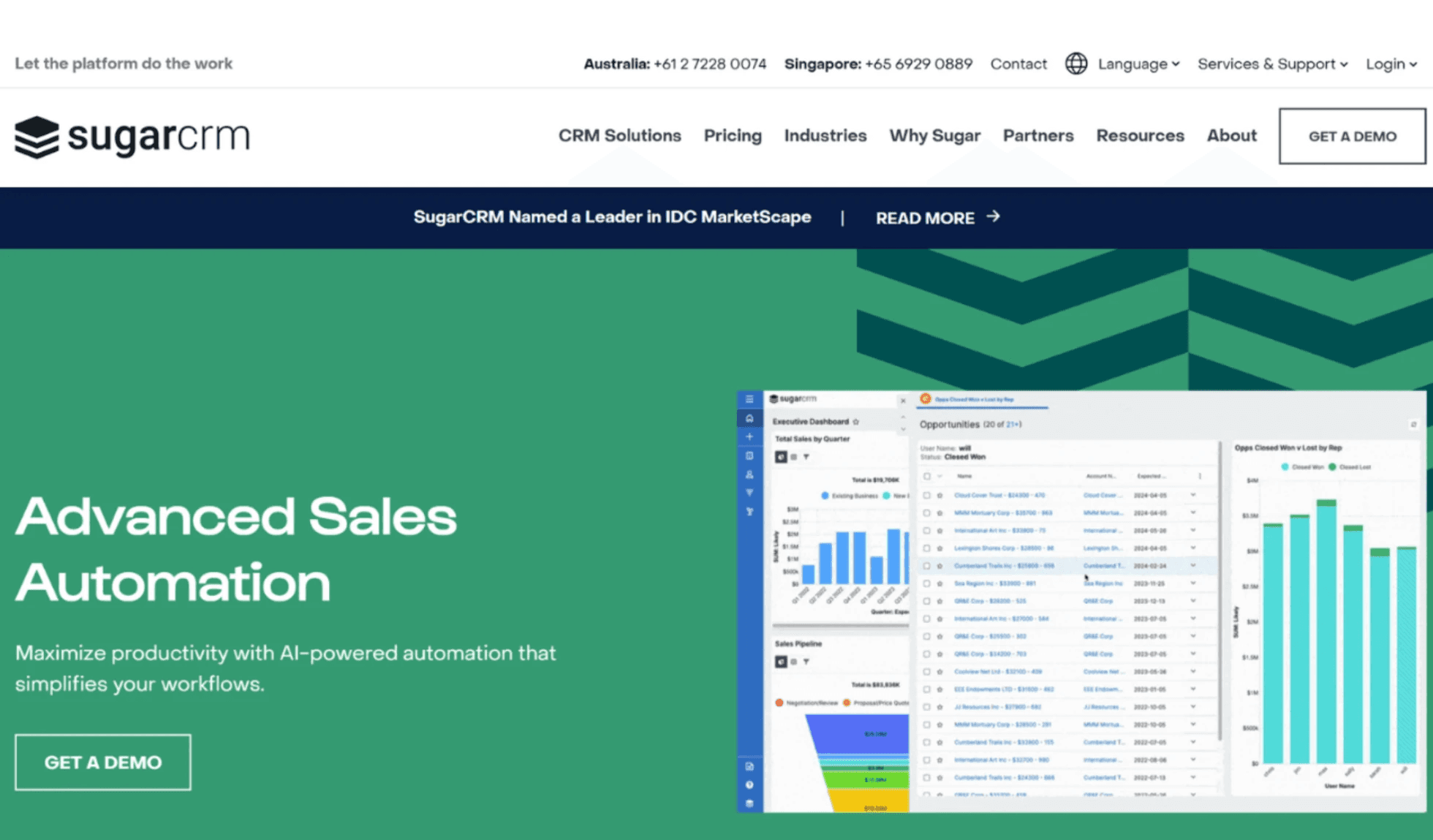Tick the select-all checkbox in Opportunities header
Image resolution: width=1433 pixels, height=840 pixels.
tap(927, 477)
